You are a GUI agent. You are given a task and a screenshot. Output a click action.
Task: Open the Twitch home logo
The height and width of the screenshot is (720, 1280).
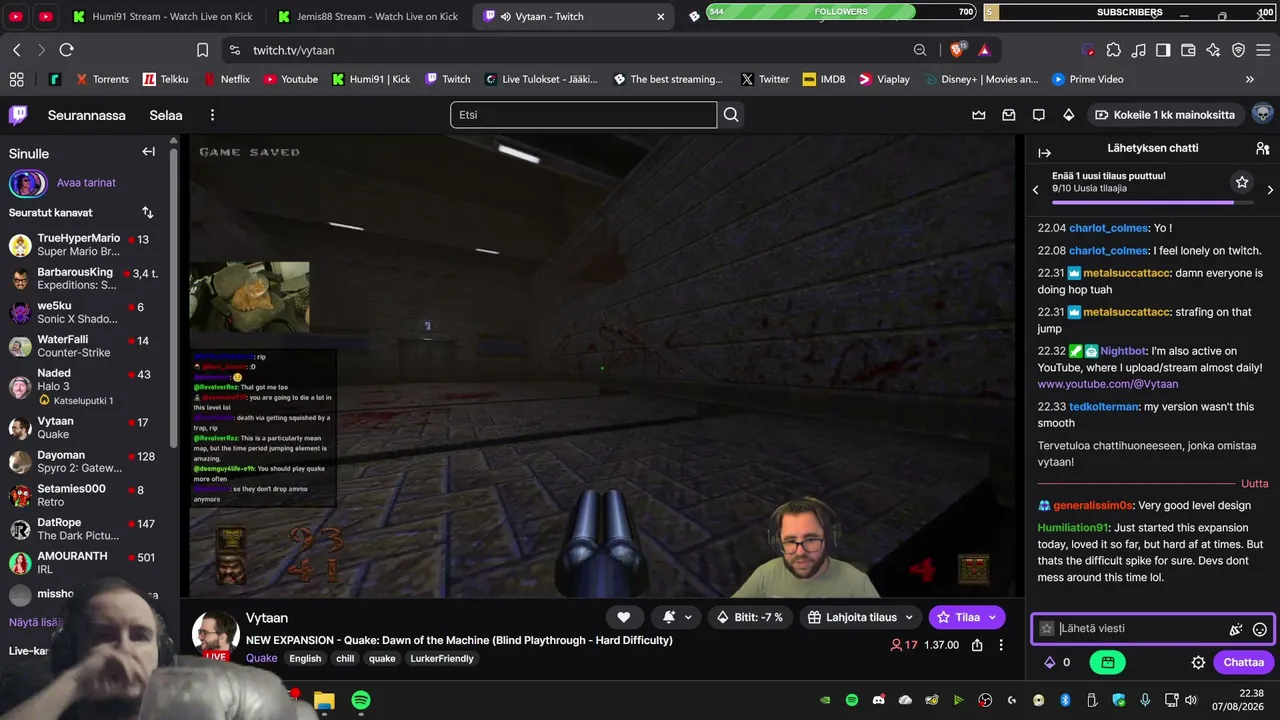pyautogui.click(x=18, y=115)
